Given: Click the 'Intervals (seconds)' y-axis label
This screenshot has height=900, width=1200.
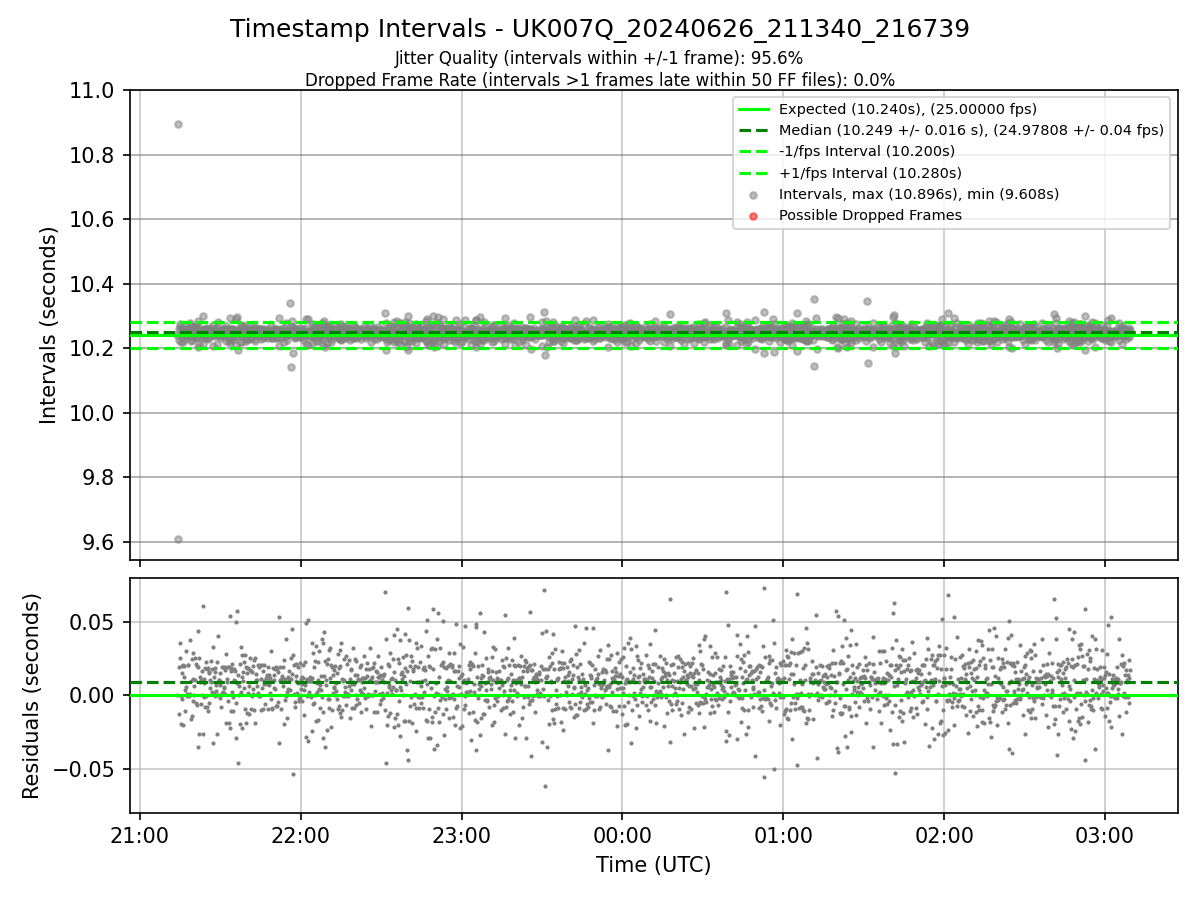Looking at the screenshot, I should [49, 325].
